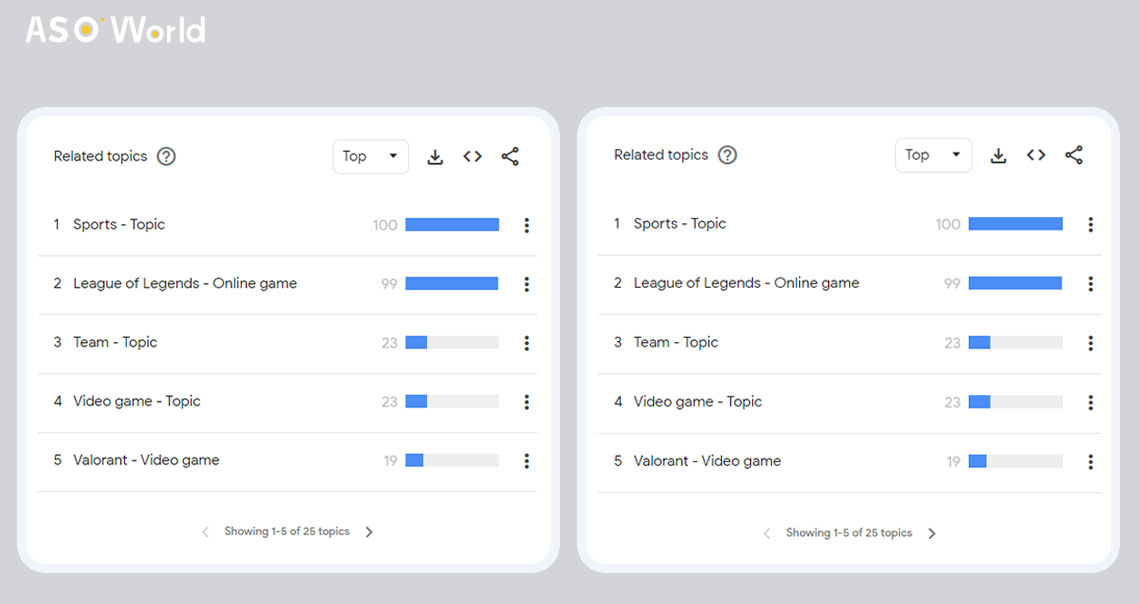The height and width of the screenshot is (604, 1140).
Task: Click the blue bar for right Sports topic
Action: tap(1015, 224)
